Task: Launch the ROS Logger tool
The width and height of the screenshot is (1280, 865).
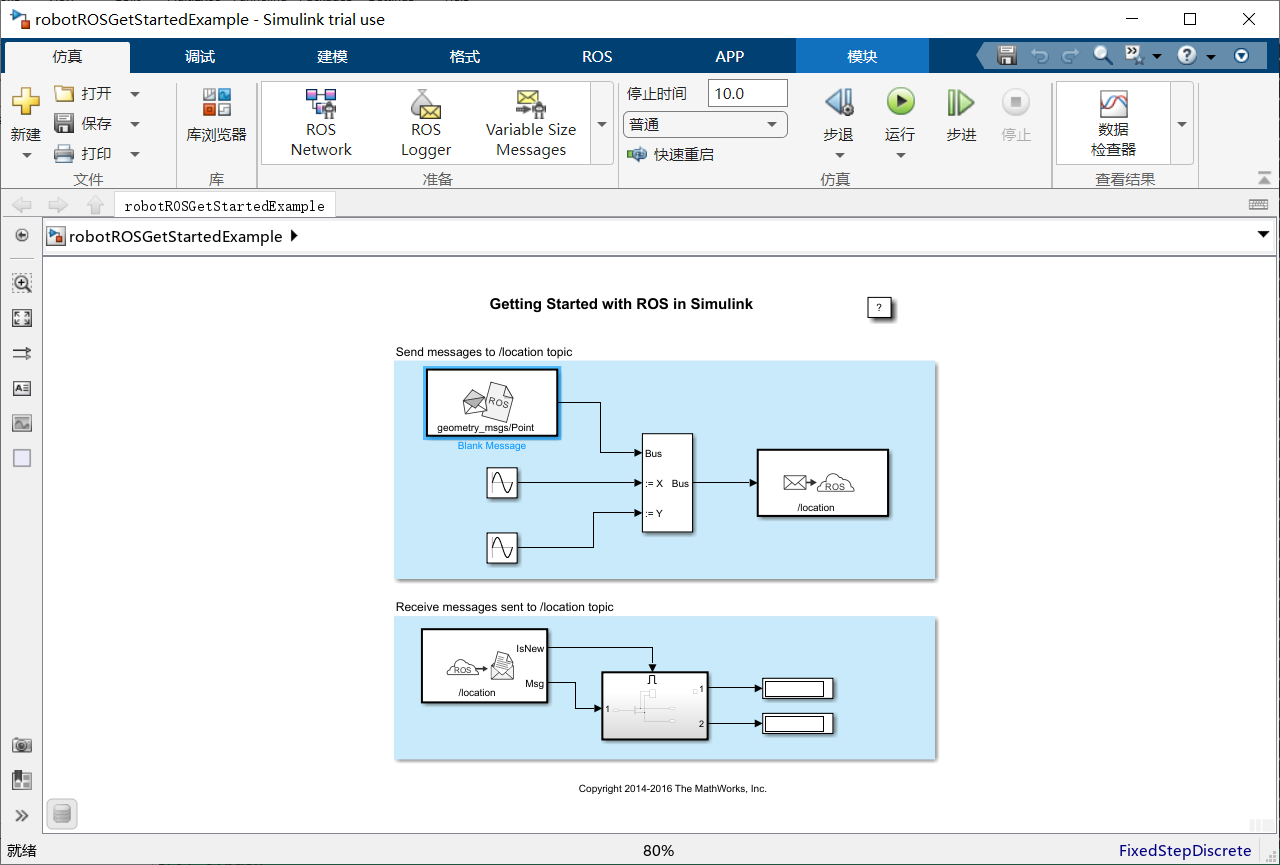Action: tap(426, 123)
